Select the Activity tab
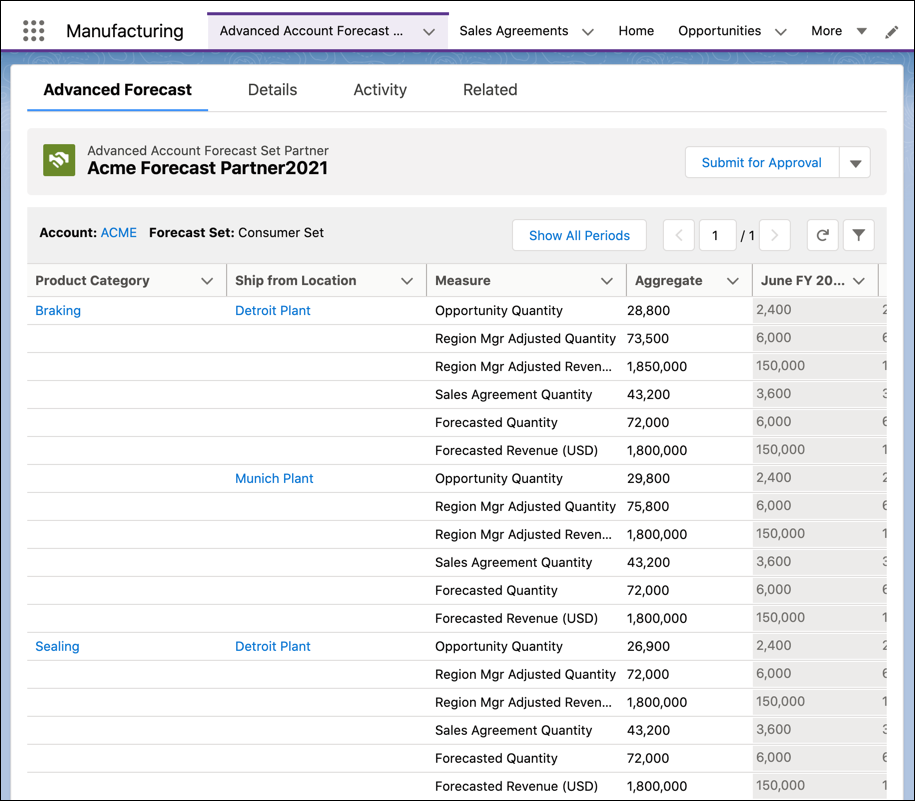The width and height of the screenshot is (915, 801). coord(379,89)
